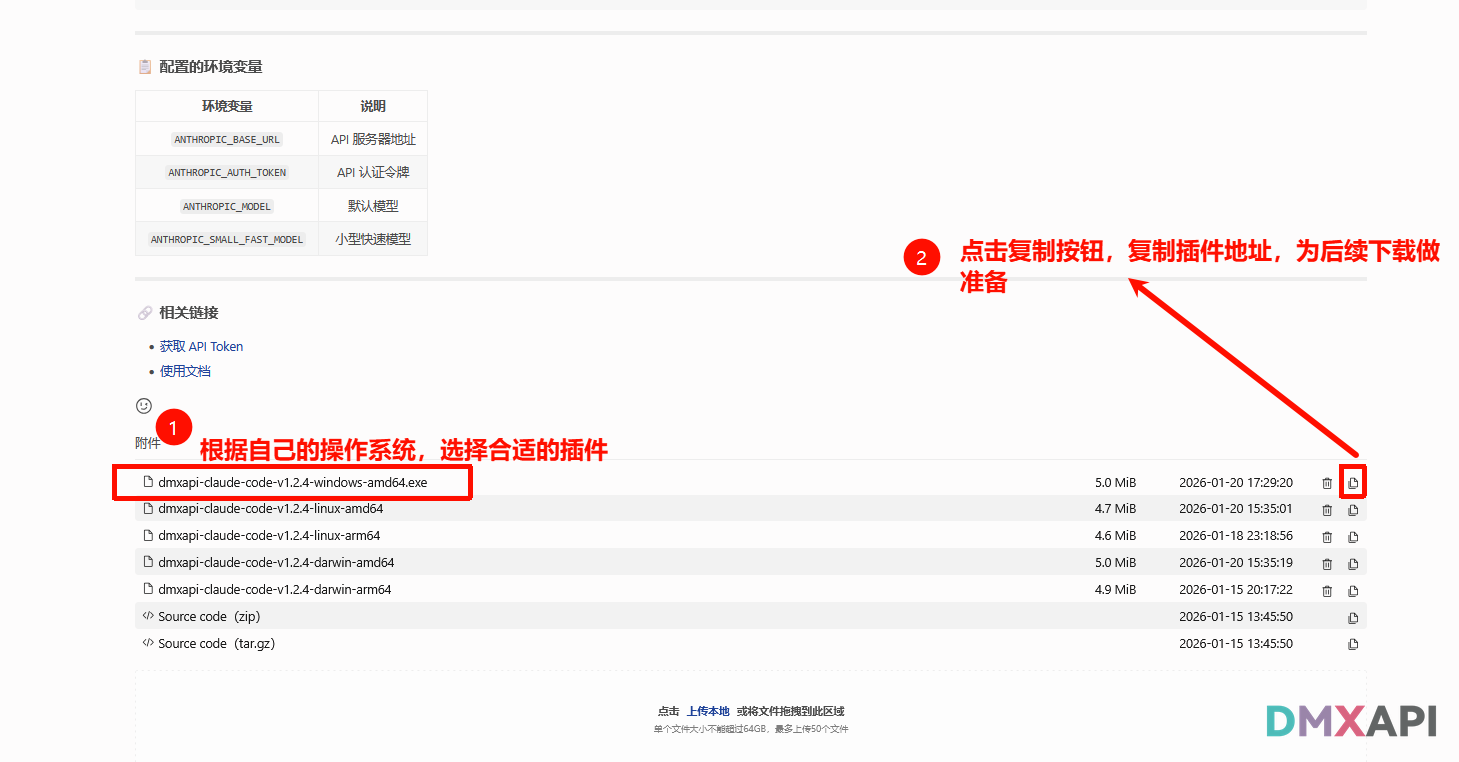Delete the linux-amd64 attachment
This screenshot has width=1459, height=762.
[1327, 510]
